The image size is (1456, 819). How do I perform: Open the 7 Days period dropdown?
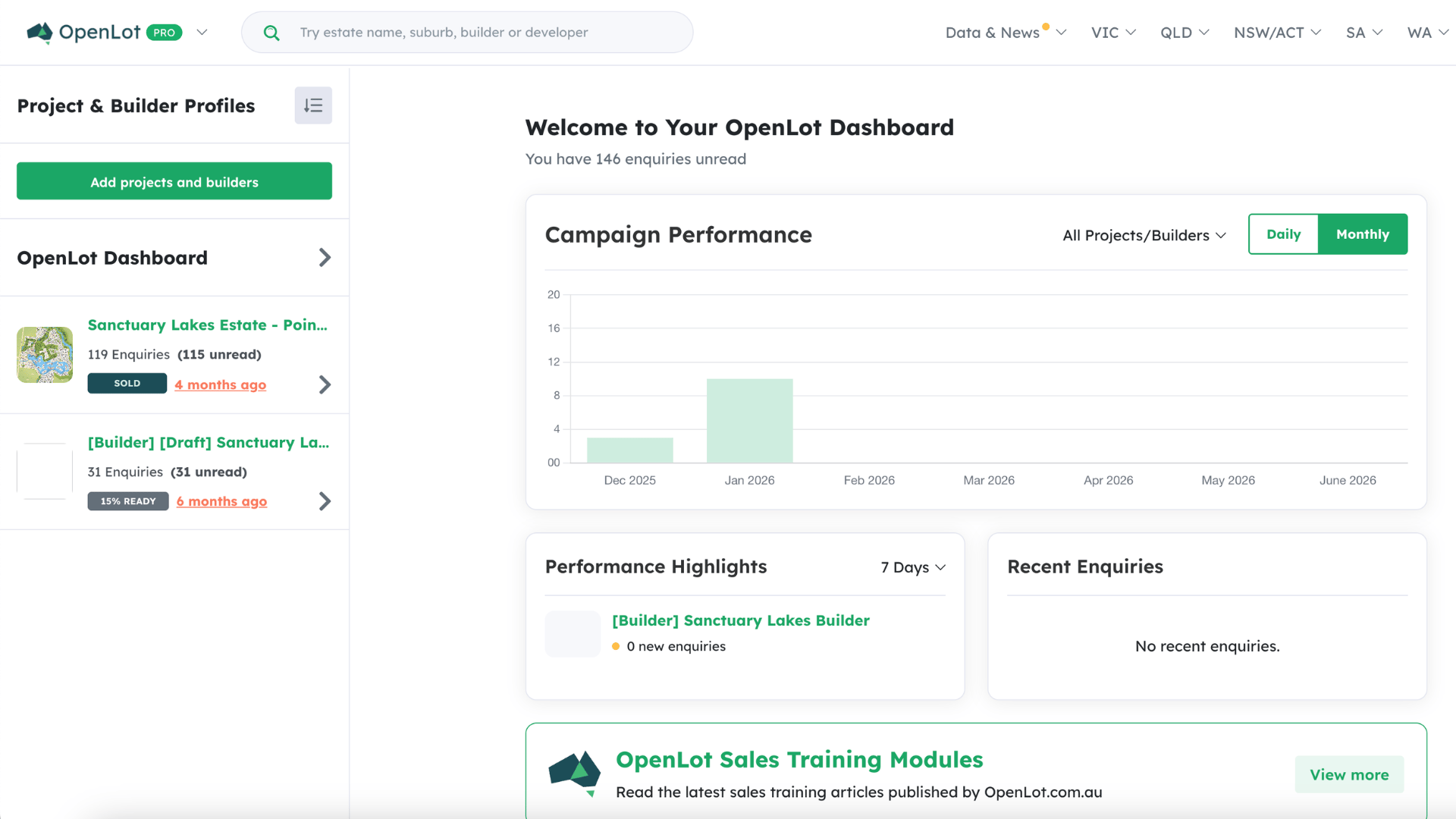[x=913, y=567]
